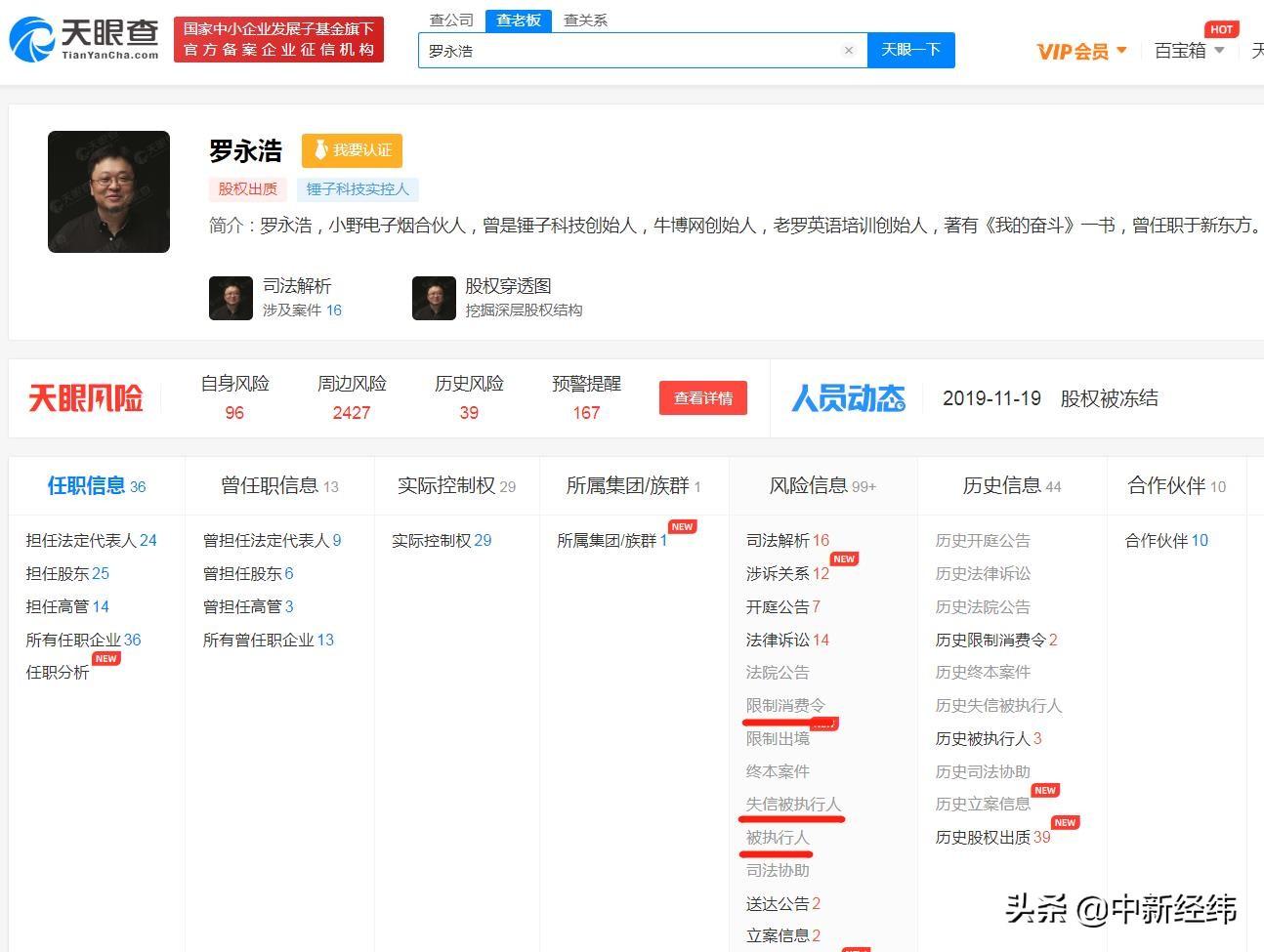
Task: Click the 人员动态 logo
Action: 848,398
